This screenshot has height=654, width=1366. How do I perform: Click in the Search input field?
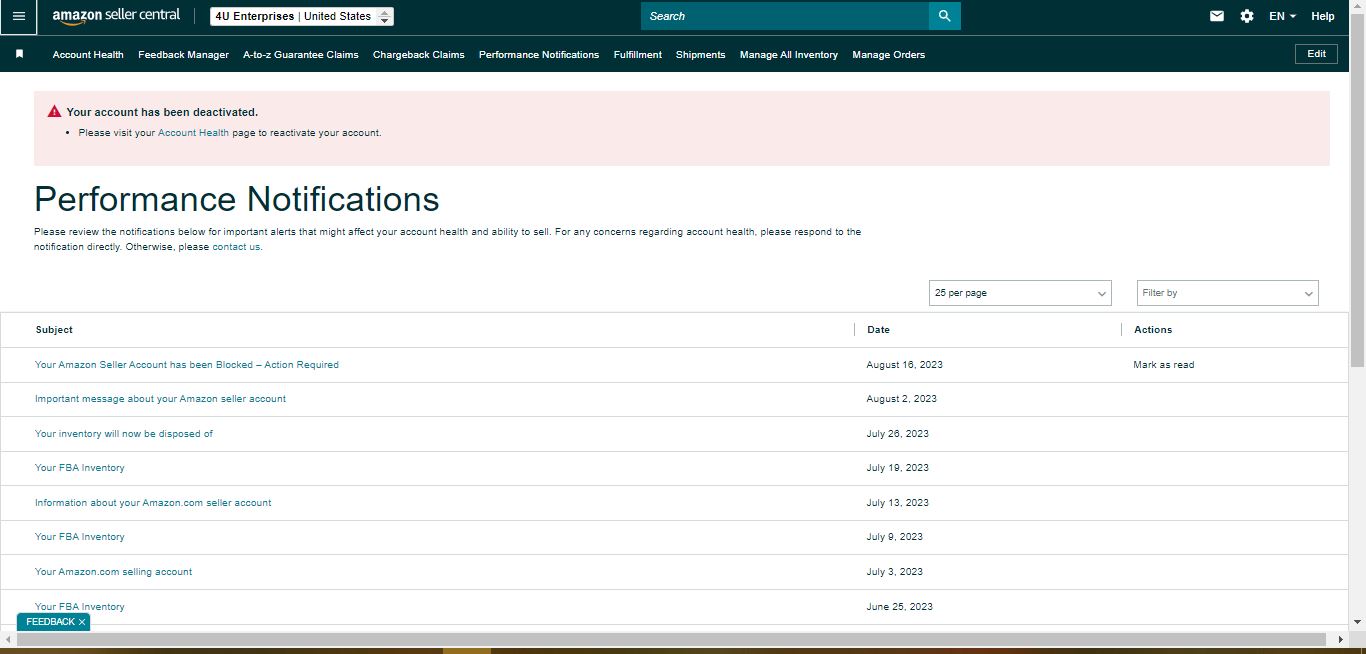(785, 16)
